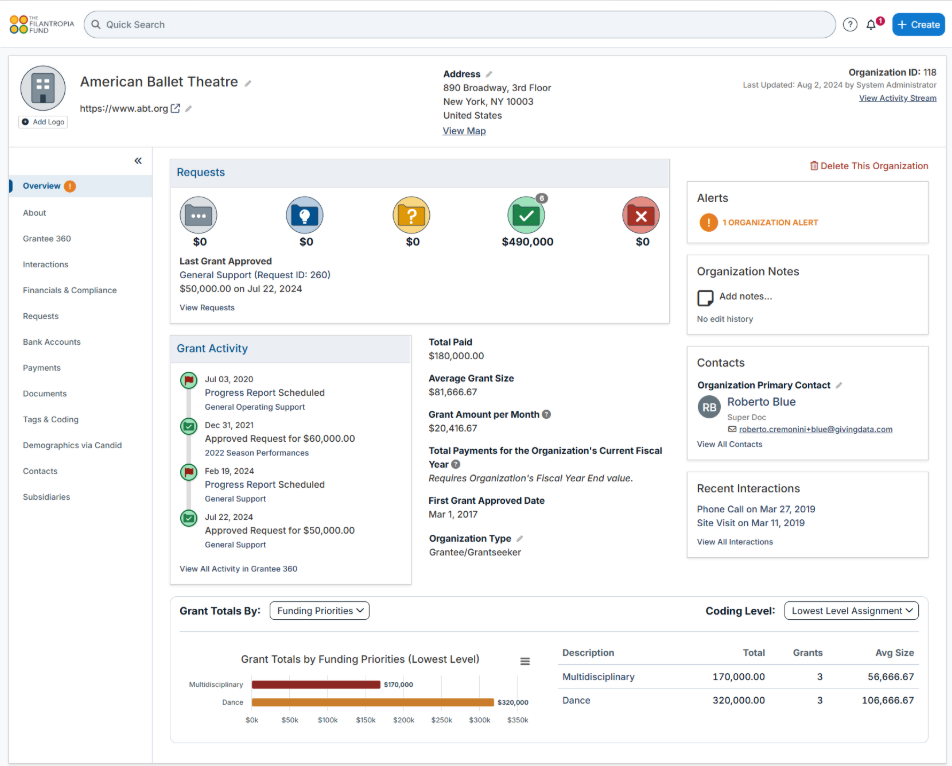Edit website URL pencil icon
Screen dimensions: 952x766
click(x=188, y=109)
